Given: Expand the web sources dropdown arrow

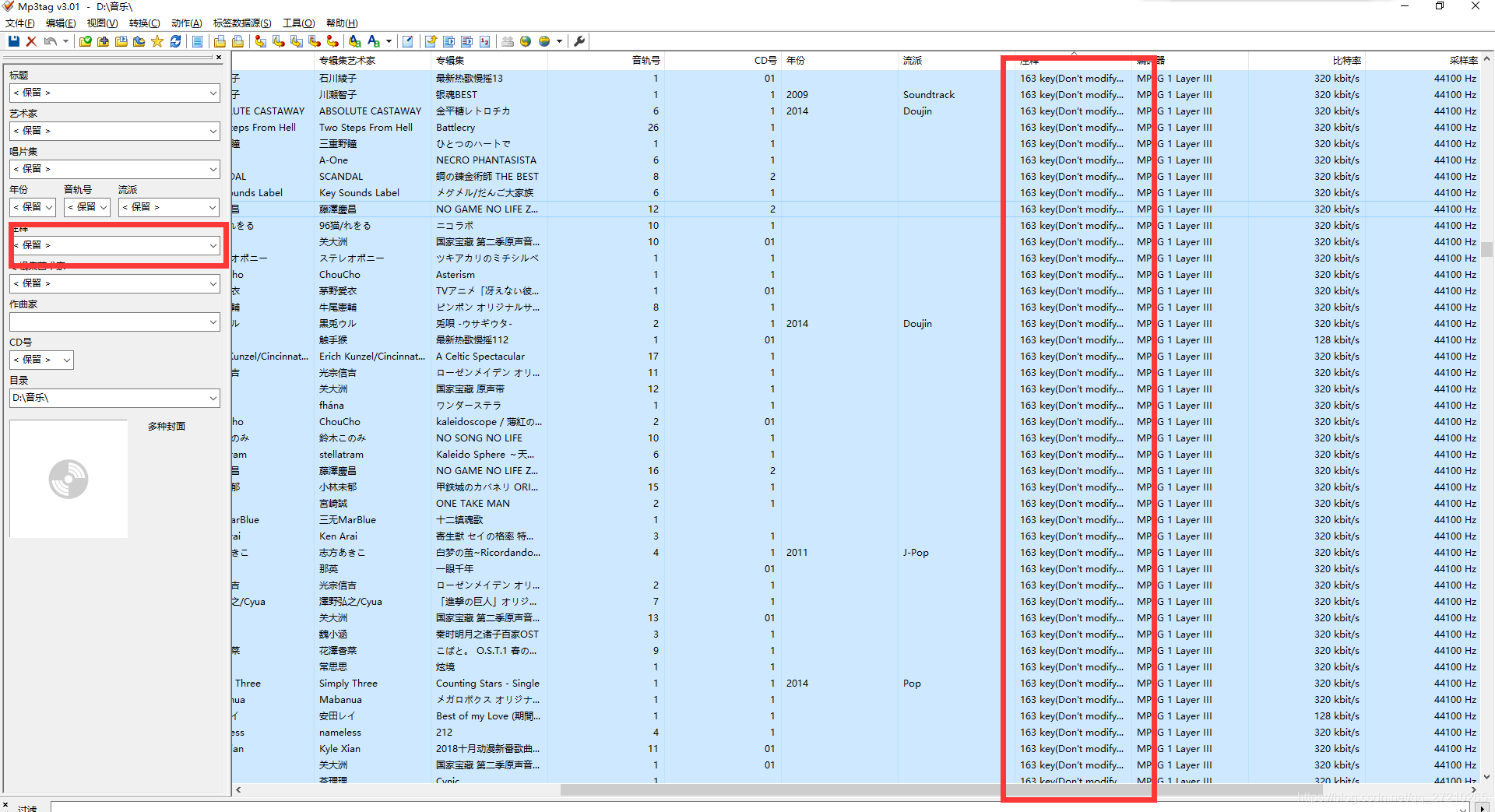Looking at the screenshot, I should pos(559,41).
